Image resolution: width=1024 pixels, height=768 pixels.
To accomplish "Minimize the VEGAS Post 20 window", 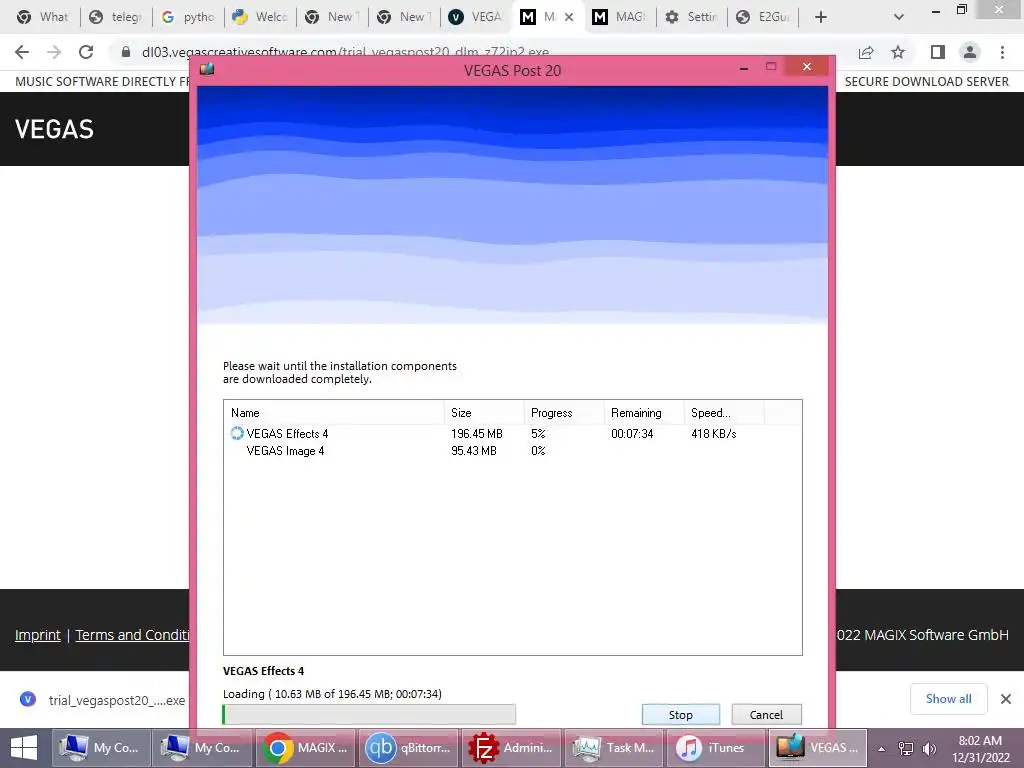I will tap(744, 67).
